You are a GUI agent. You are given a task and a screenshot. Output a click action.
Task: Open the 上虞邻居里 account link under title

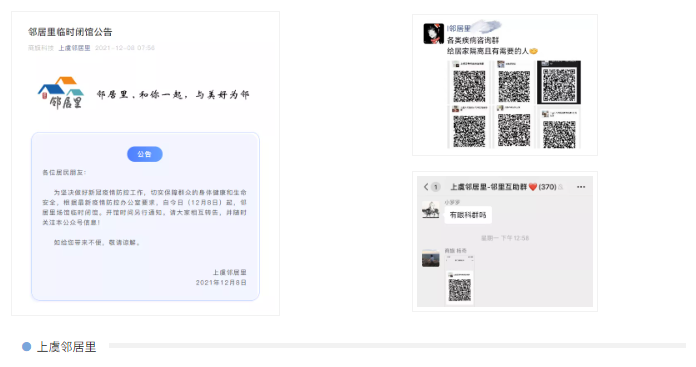point(74,48)
